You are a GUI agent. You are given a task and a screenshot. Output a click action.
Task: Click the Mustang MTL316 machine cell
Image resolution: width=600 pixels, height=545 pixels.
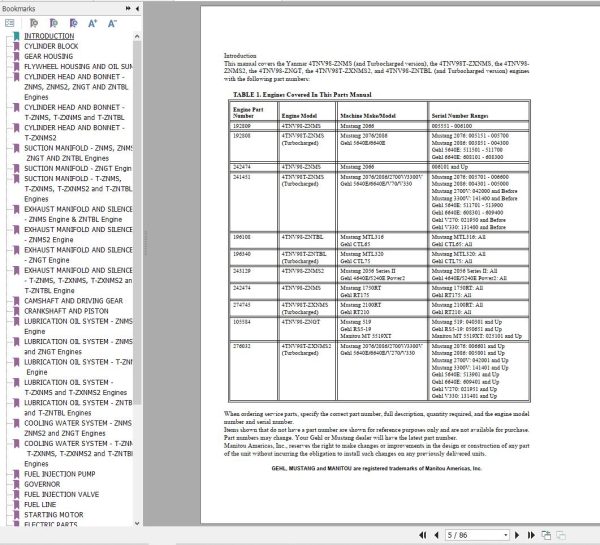coord(362,237)
